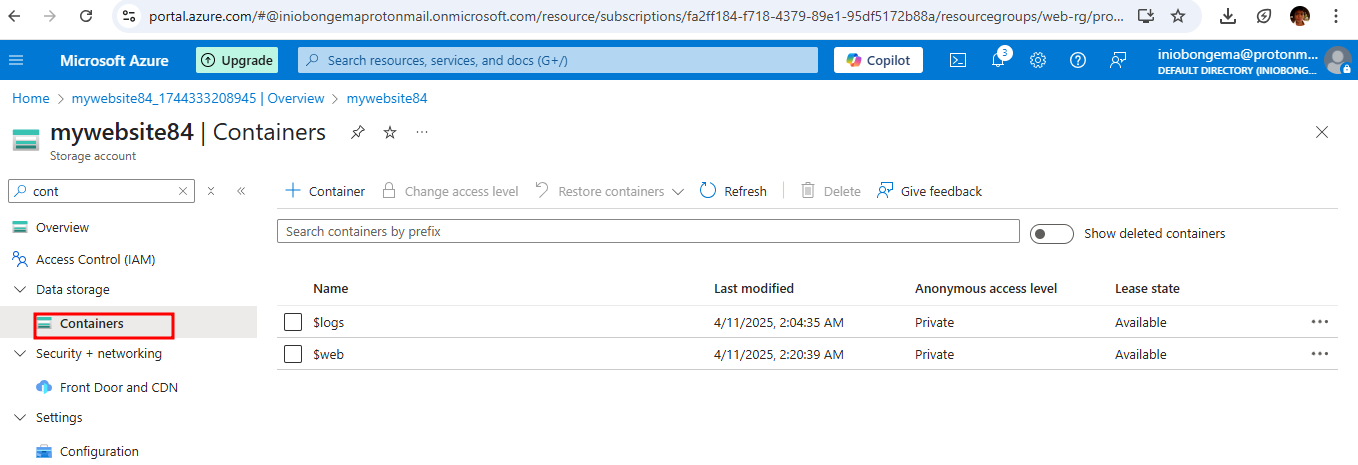Click the Anonymous access level column header
1358x465 pixels.
click(986, 288)
